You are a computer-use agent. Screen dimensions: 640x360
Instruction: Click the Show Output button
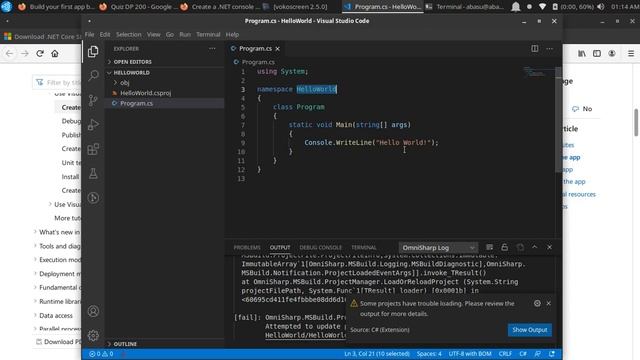pos(530,330)
